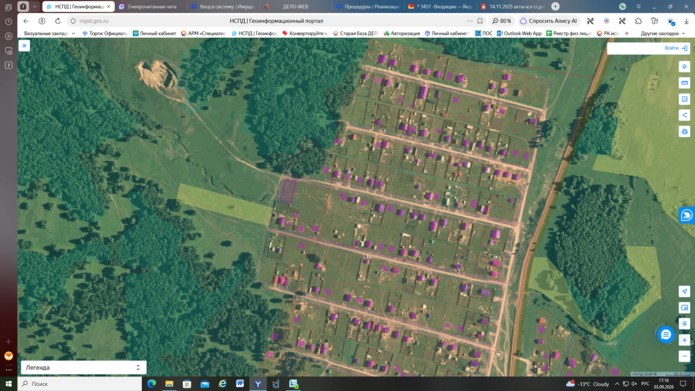Switch to the ДЕЛО-WEB tab
This screenshot has width=695, height=391.
[295, 7]
